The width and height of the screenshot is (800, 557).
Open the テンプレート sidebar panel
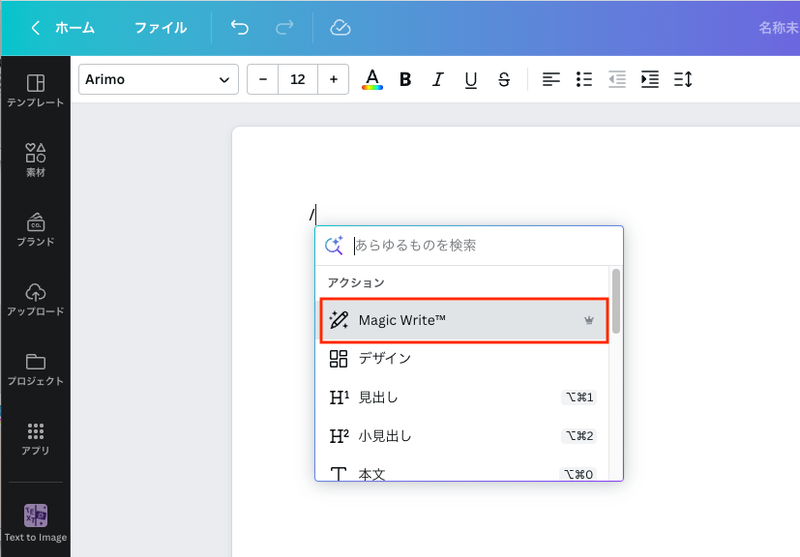tap(36, 90)
